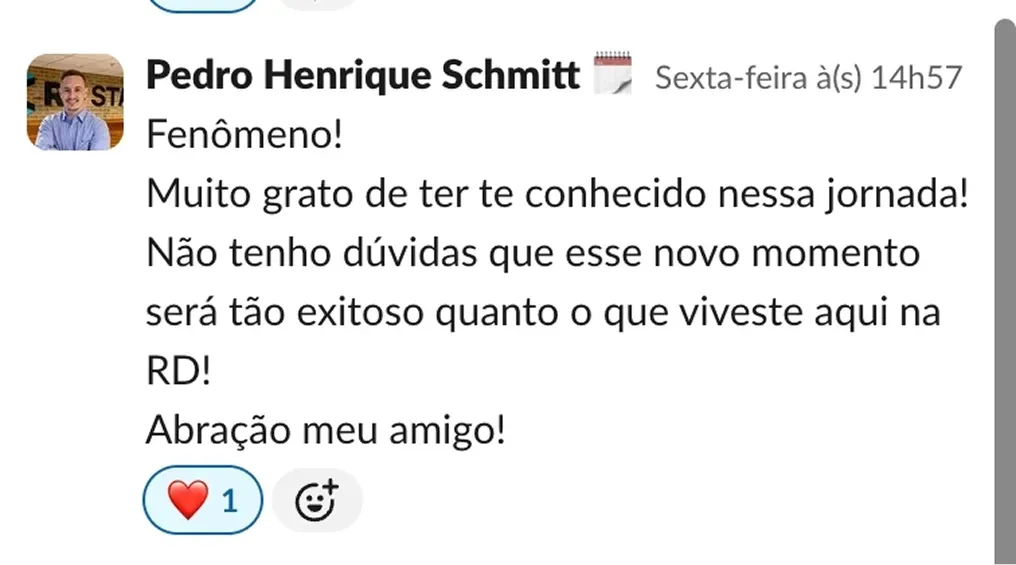Open Pedro Henrique Schmitt's profile photo

(x=75, y=102)
